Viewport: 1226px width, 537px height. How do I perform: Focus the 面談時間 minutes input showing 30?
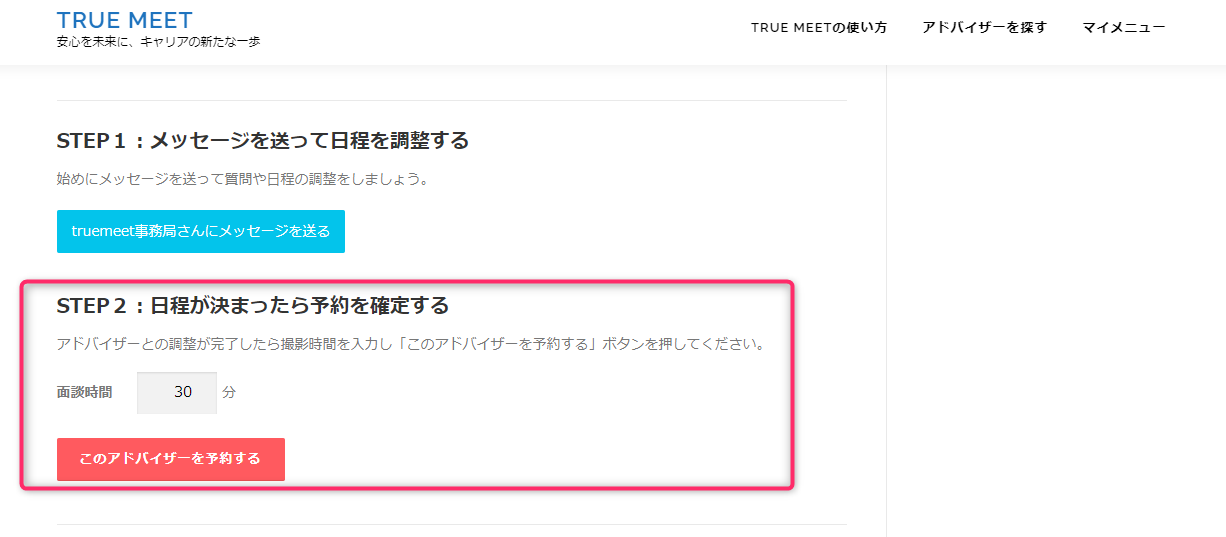click(177, 392)
